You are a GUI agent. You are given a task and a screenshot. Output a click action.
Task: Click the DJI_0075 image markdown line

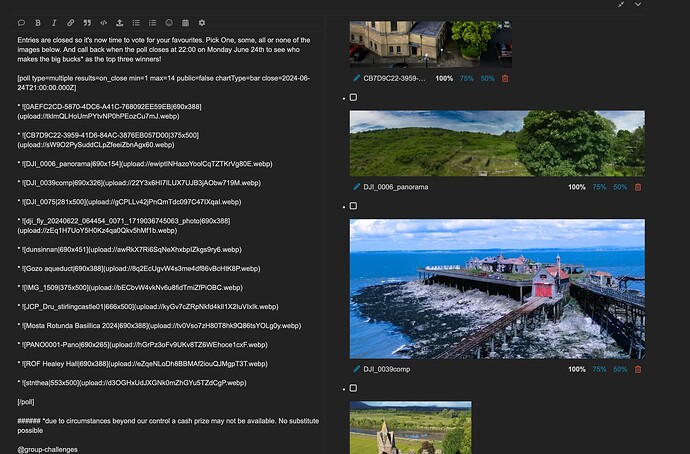pos(129,202)
